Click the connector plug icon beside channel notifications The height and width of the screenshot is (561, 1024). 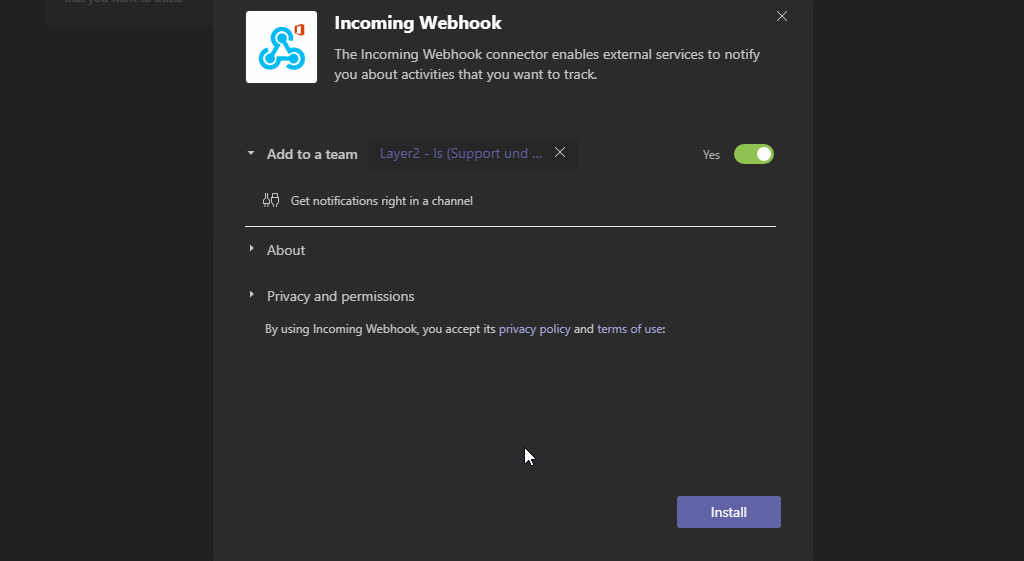point(271,200)
